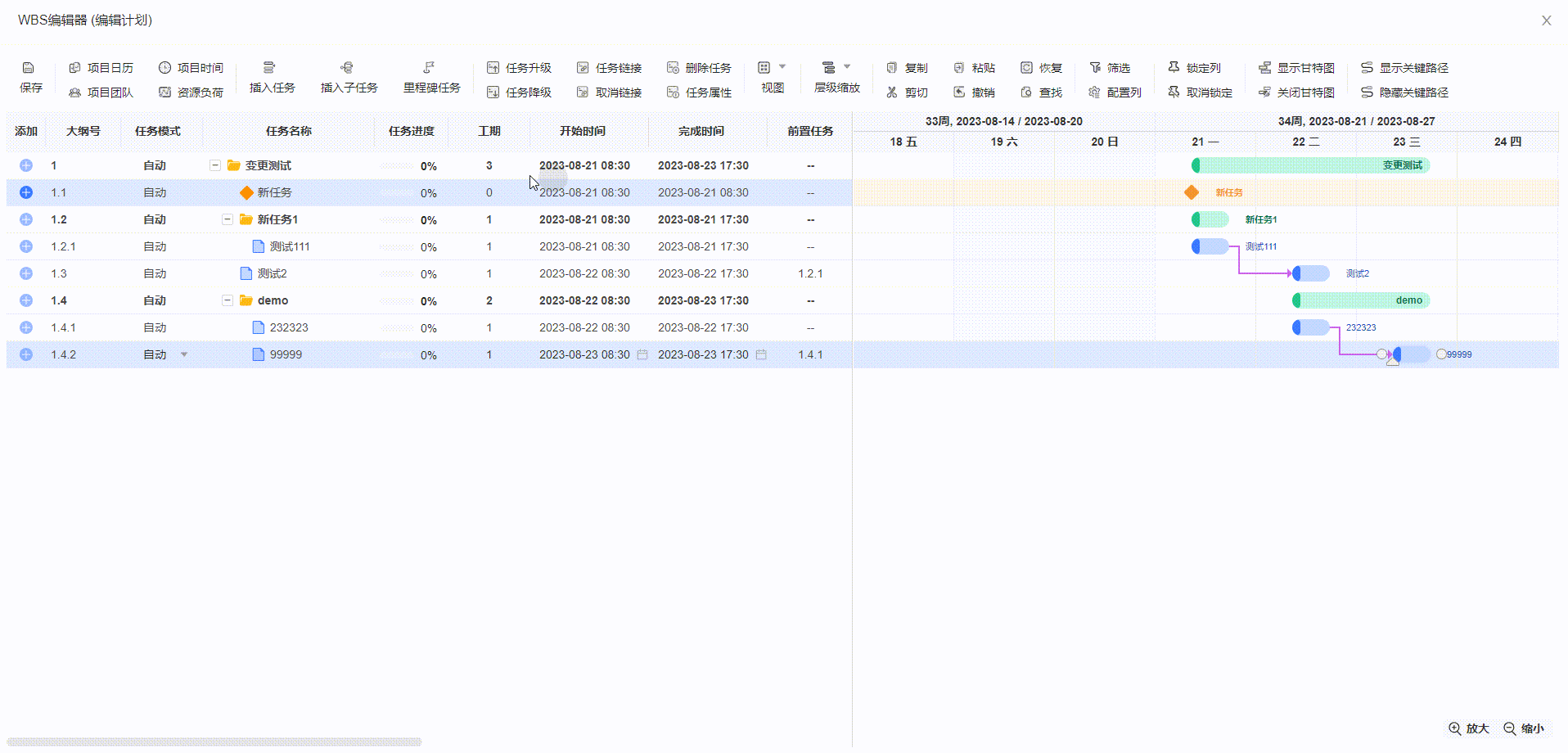Open task mode dropdown for row 1.4.2

184,354
